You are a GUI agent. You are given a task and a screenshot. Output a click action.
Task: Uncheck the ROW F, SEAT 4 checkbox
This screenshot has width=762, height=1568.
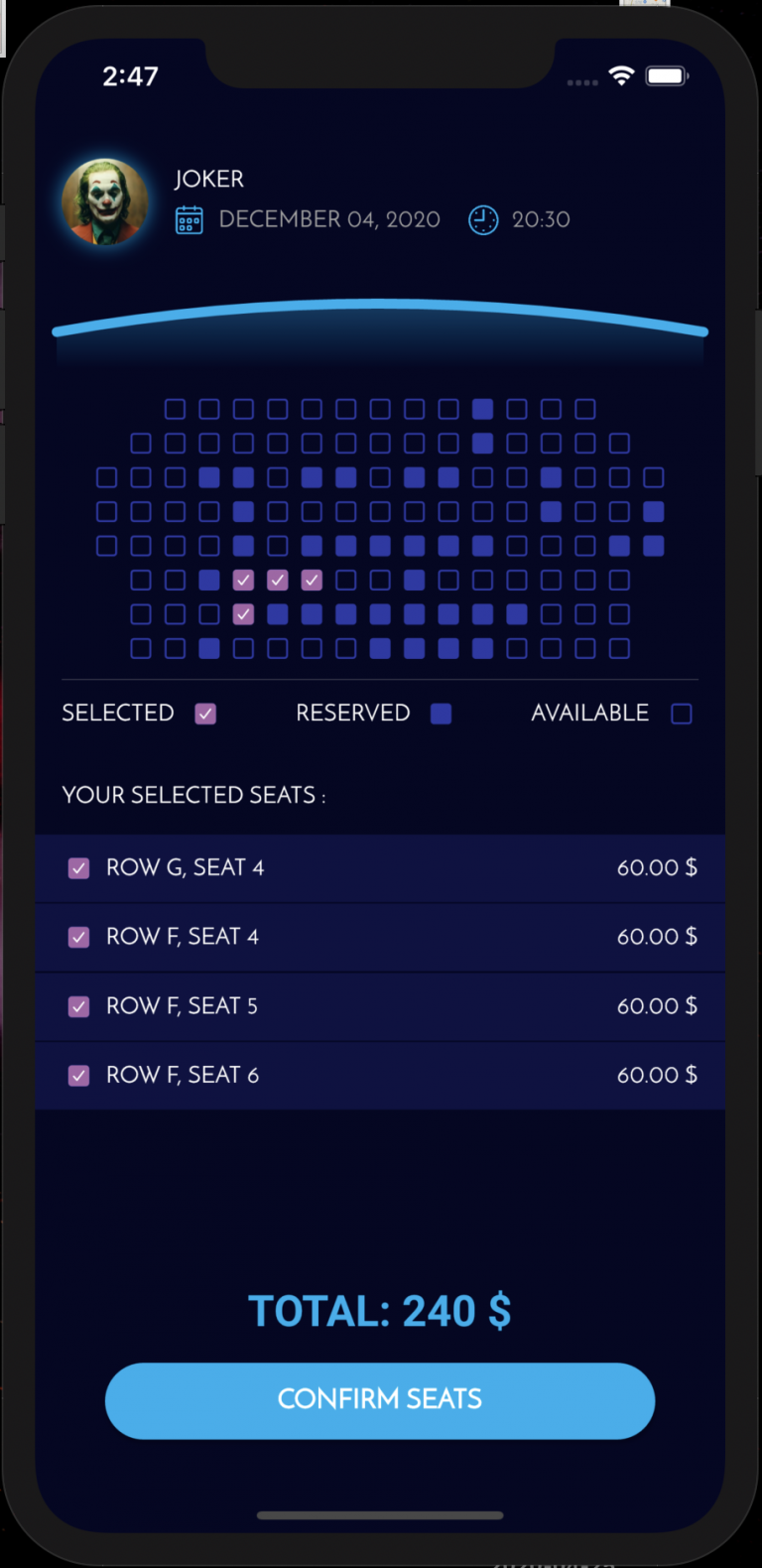tap(78, 936)
